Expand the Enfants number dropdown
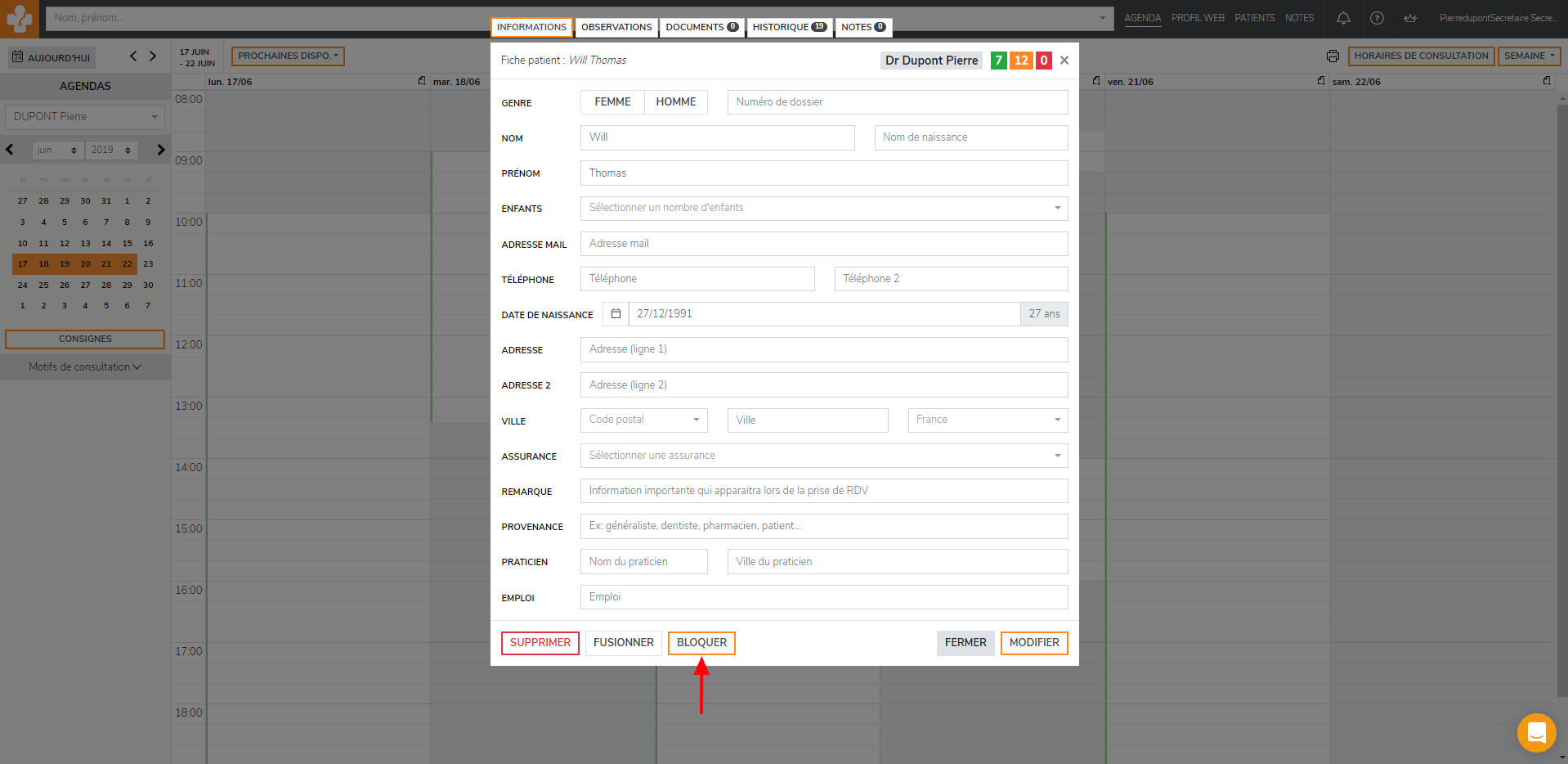Image resolution: width=1568 pixels, height=764 pixels. click(x=823, y=209)
